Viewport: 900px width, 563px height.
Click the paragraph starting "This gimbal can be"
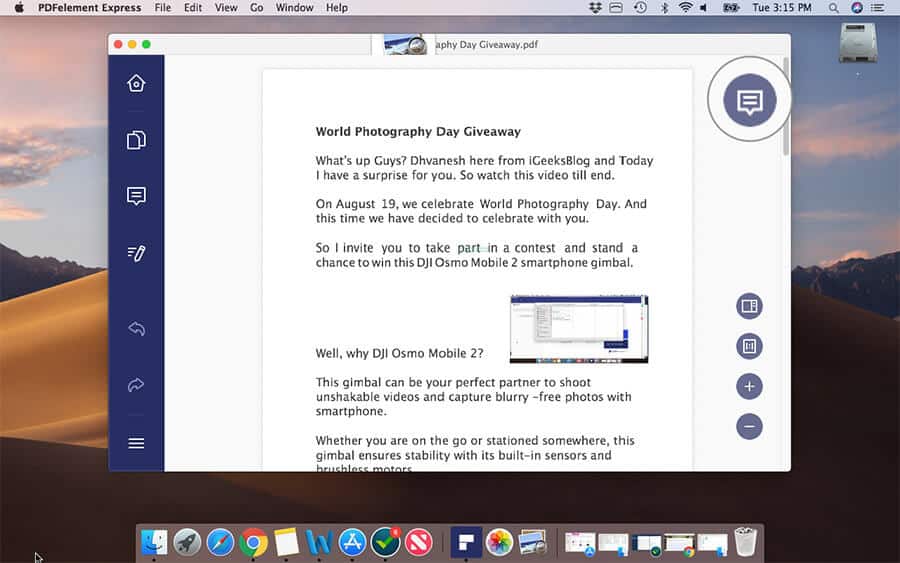[x=474, y=397]
